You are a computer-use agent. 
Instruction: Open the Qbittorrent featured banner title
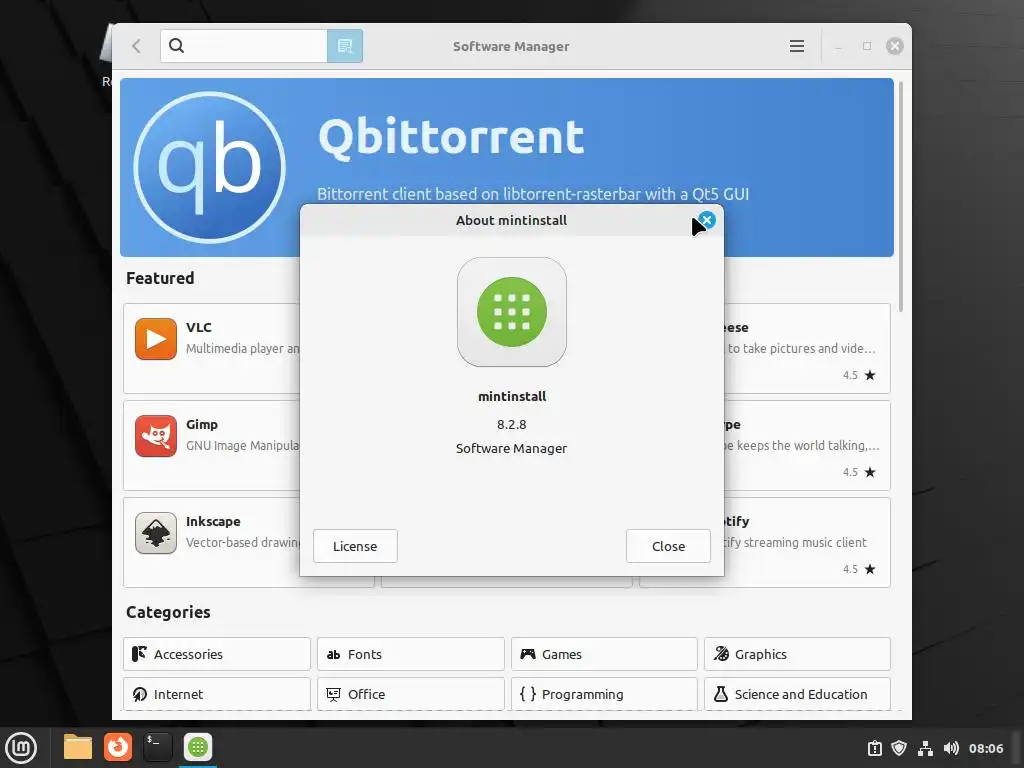coord(451,137)
